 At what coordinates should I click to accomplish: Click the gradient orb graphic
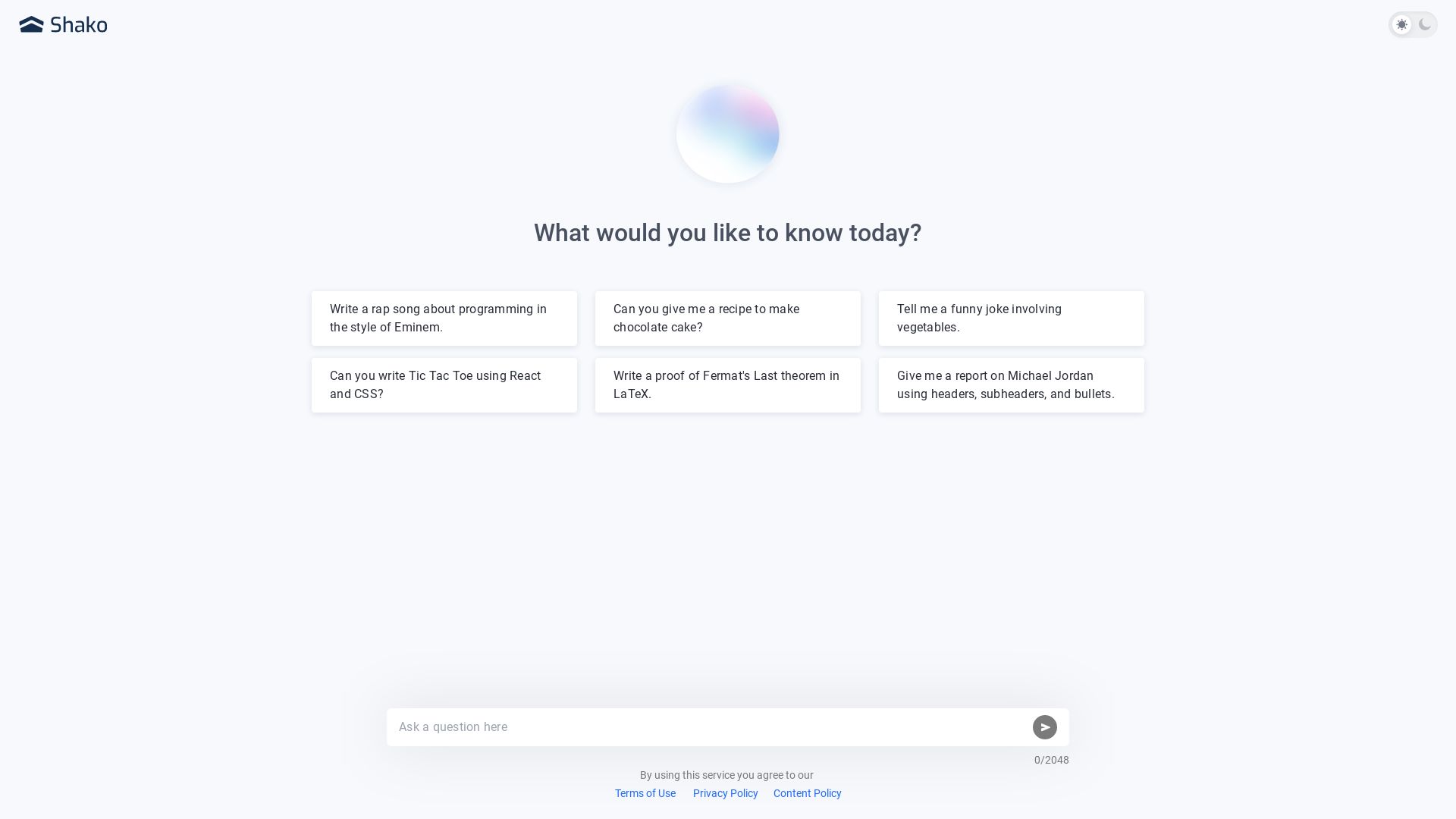pos(727,133)
